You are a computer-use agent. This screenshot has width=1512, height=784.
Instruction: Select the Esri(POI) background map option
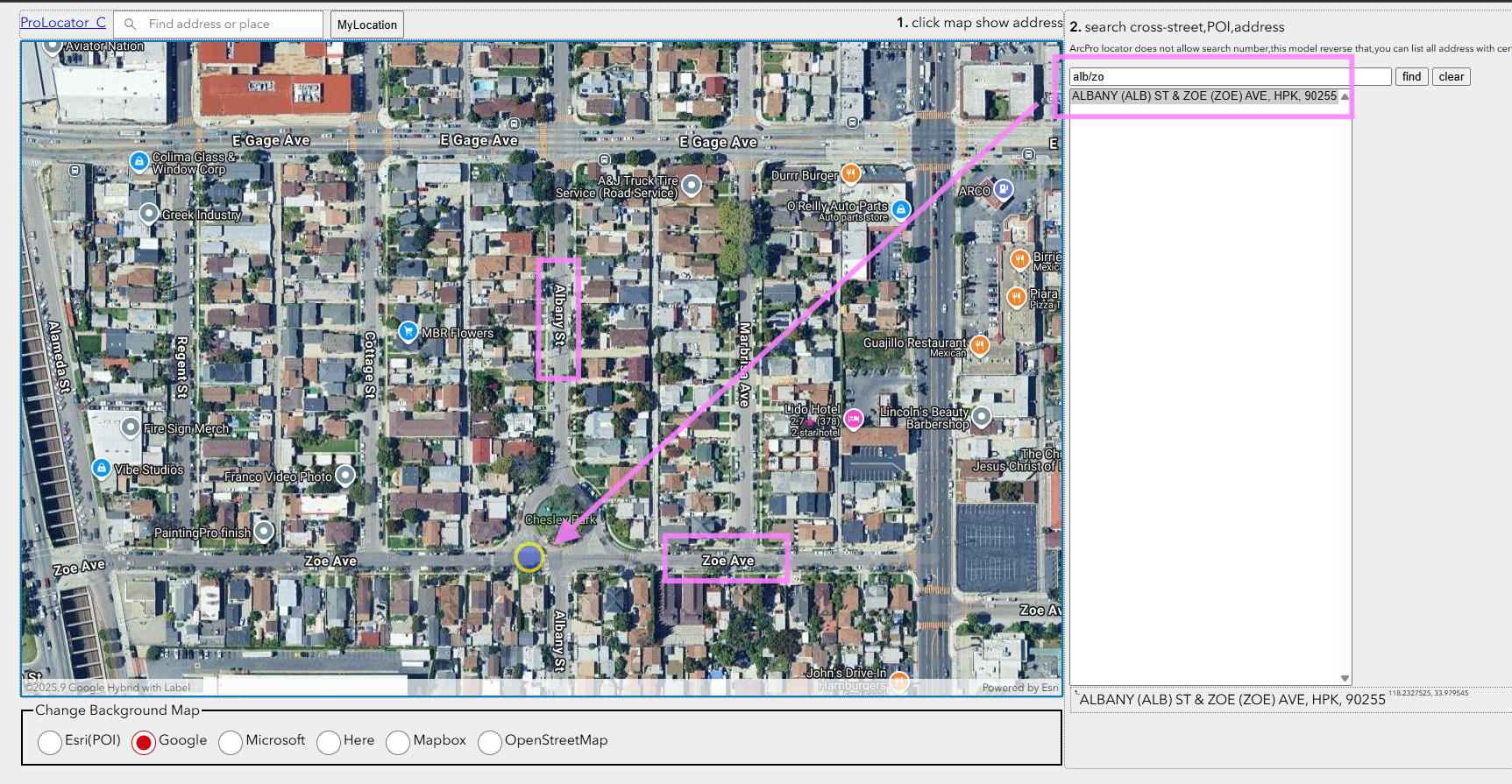50,742
